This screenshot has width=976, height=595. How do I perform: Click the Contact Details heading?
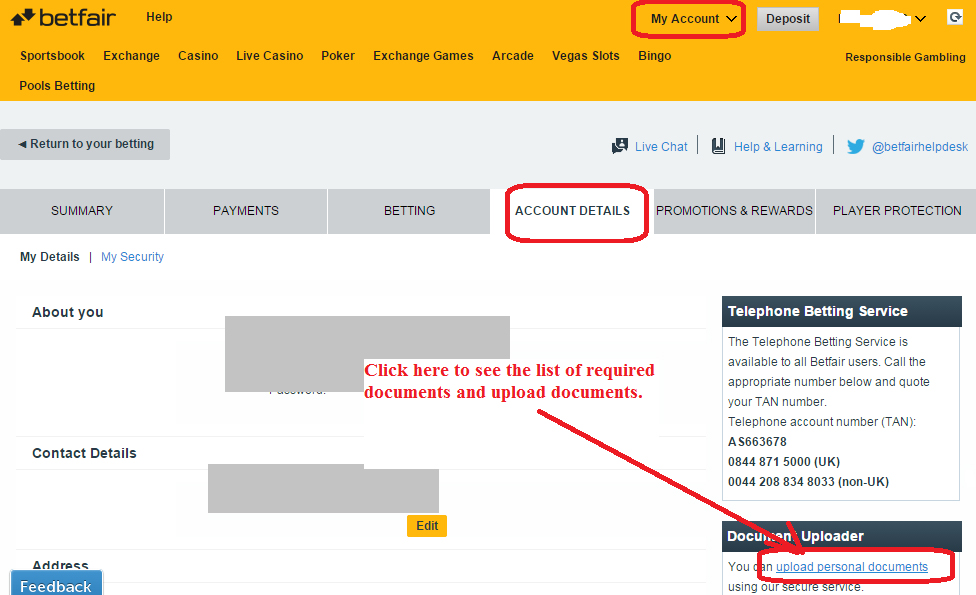84,453
